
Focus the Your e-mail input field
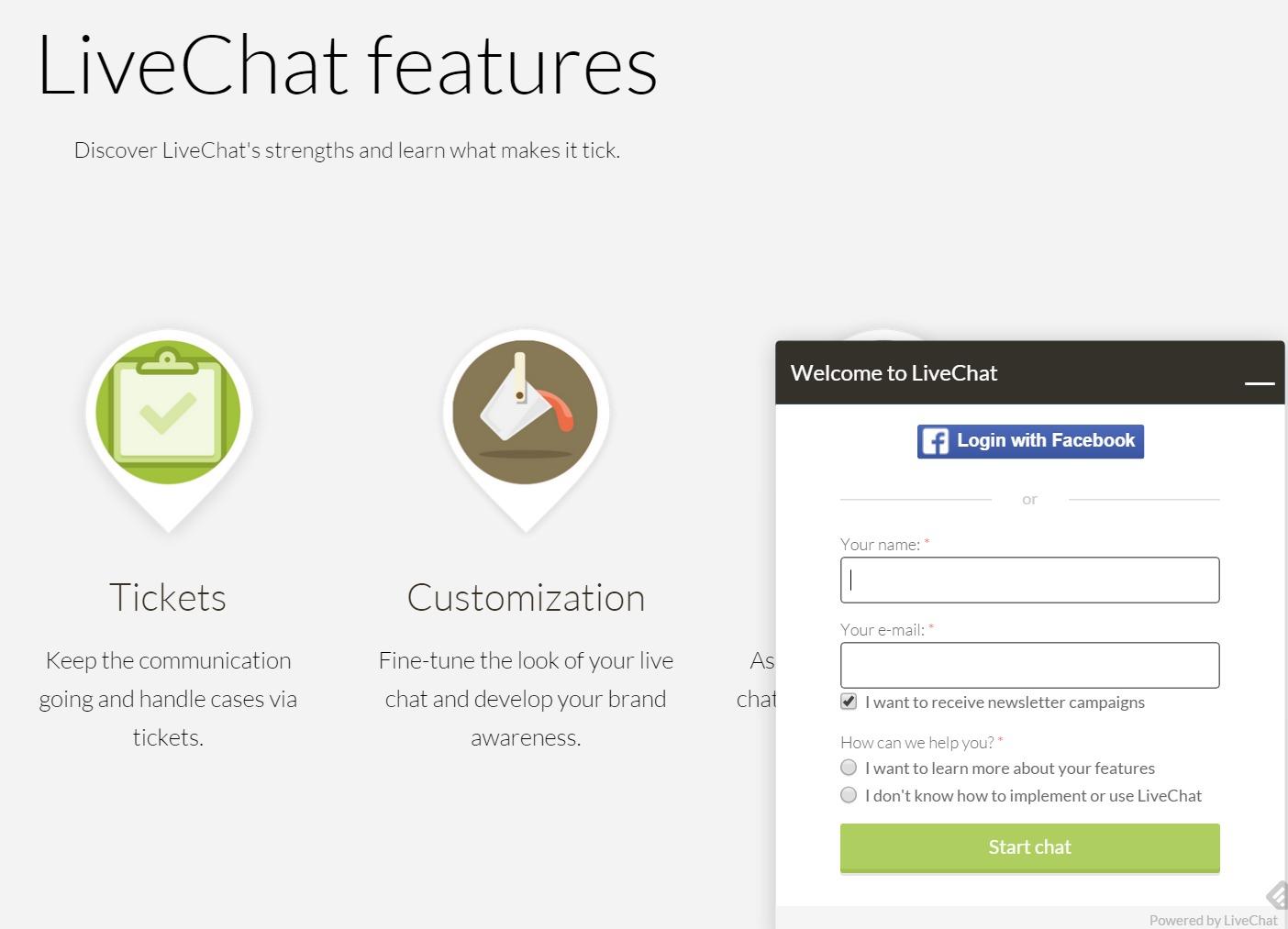click(1029, 665)
